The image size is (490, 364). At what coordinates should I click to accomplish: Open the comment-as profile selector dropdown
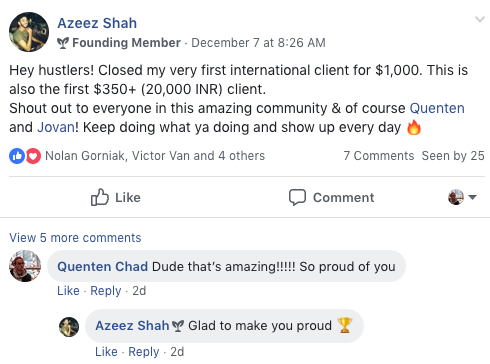[x=462, y=197]
